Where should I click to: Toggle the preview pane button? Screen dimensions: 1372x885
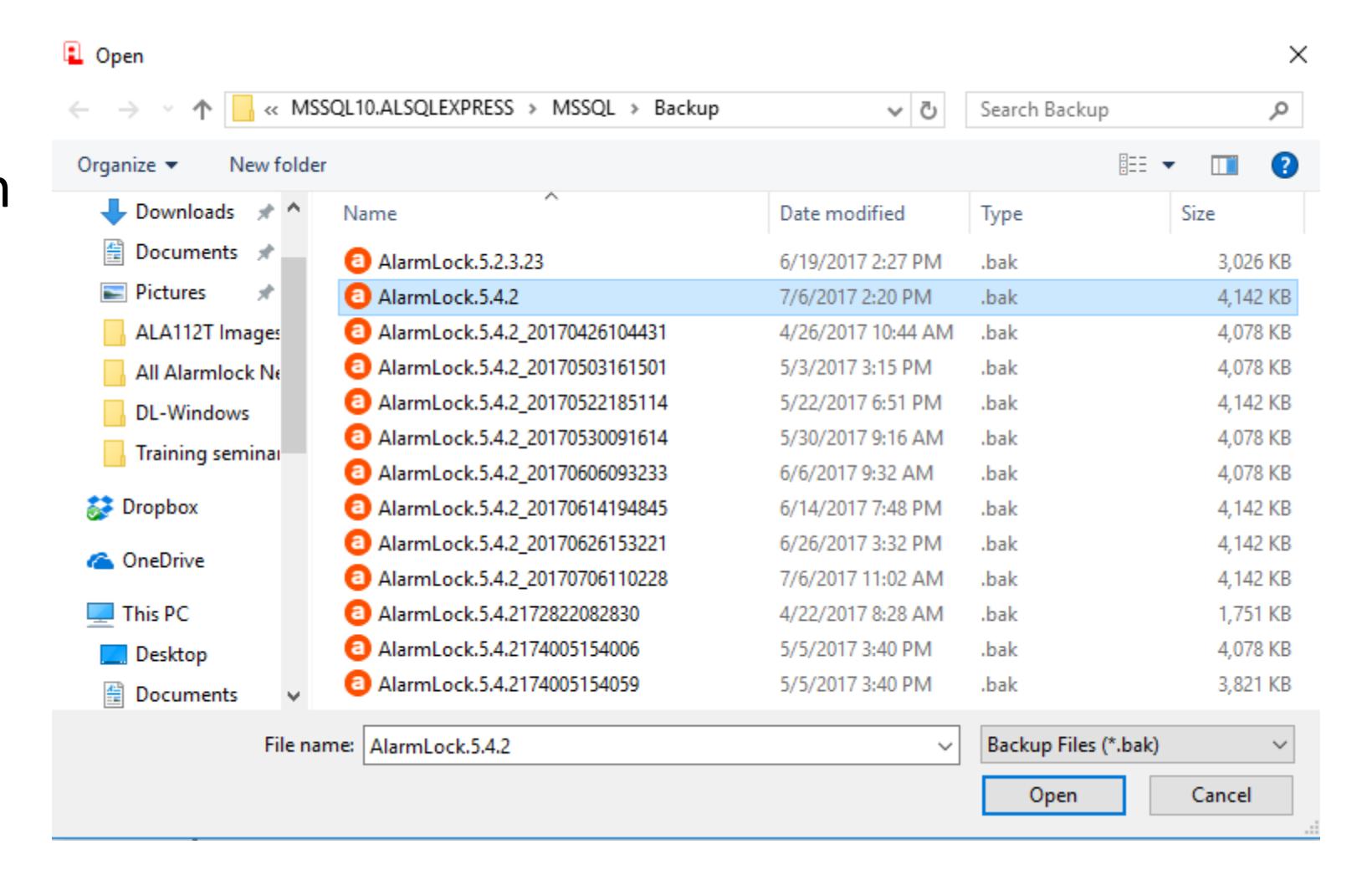(x=1224, y=165)
